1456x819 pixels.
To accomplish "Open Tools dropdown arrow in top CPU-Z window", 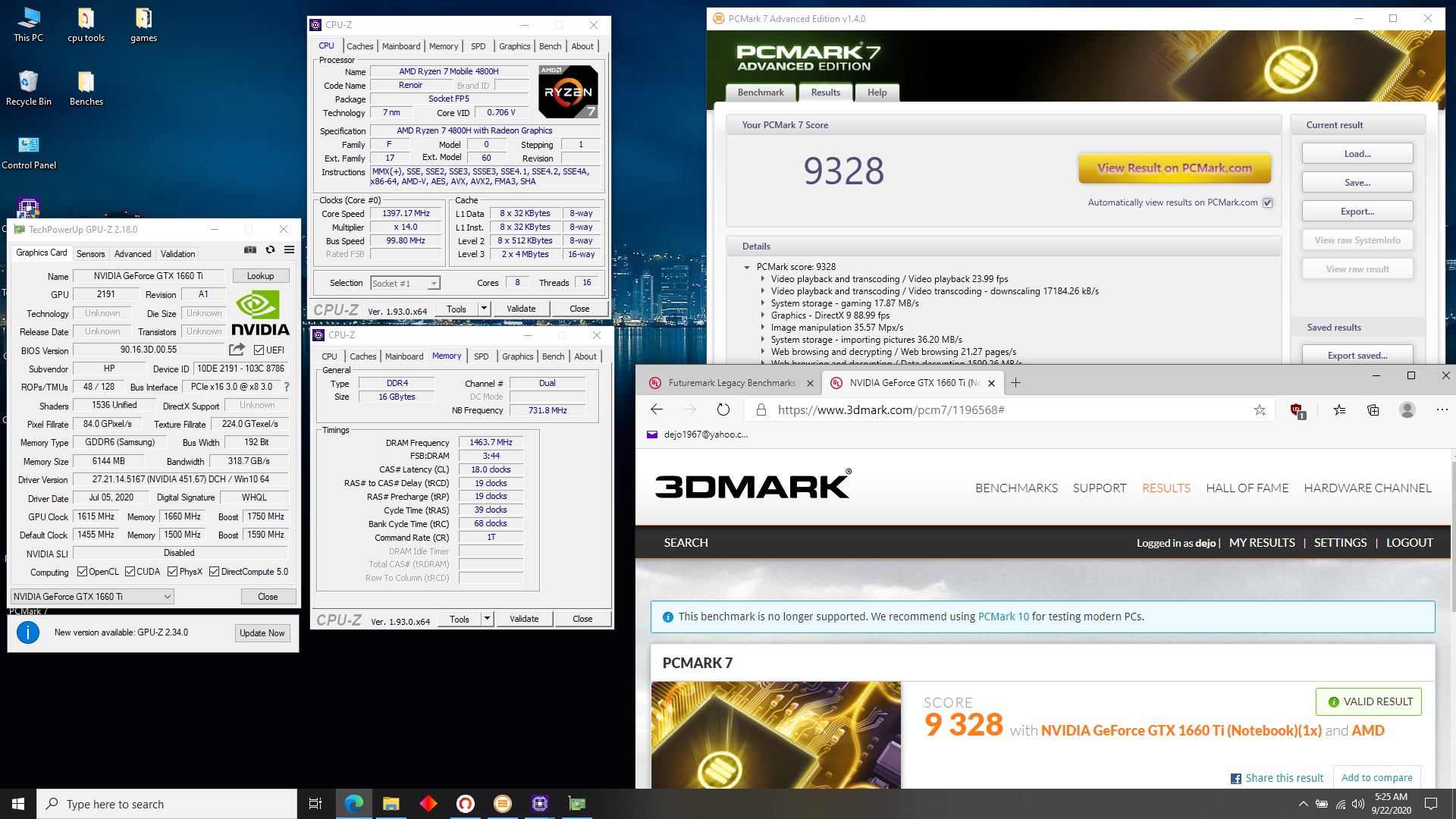I will pos(484,309).
